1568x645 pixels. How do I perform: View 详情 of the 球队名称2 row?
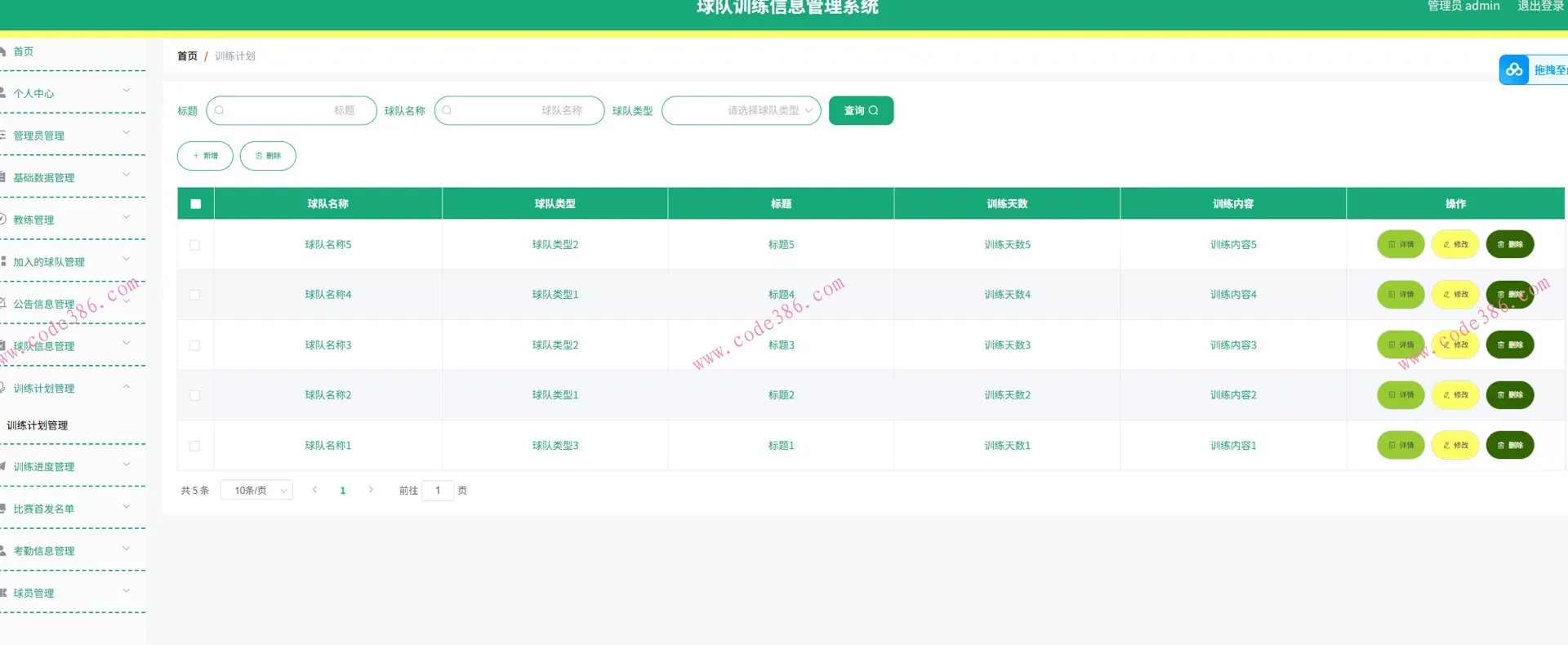[x=1401, y=395]
